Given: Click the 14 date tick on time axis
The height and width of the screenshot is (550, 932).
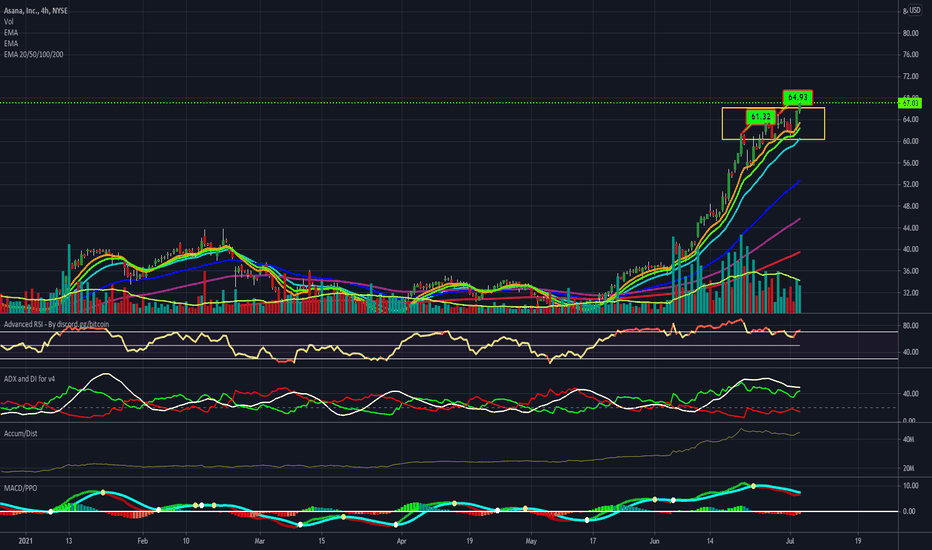Looking at the screenshot, I should pyautogui.click(x=710, y=541).
